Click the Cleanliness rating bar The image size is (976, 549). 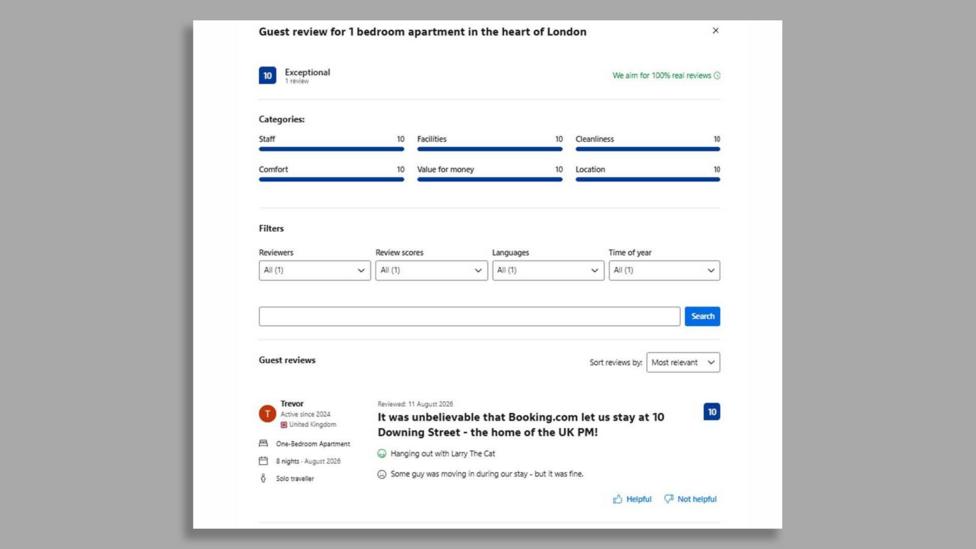coord(648,149)
